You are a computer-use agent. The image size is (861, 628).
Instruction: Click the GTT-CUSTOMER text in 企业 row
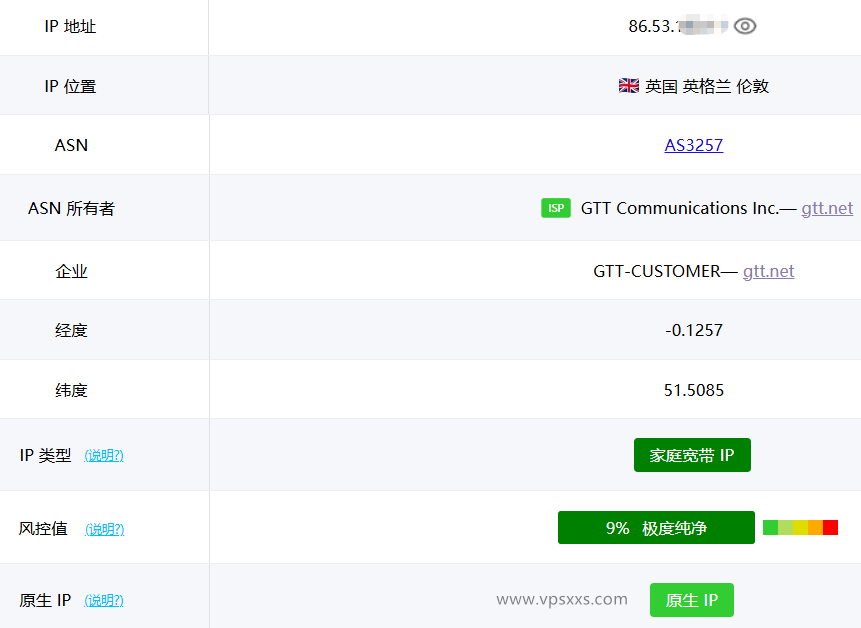point(663,270)
